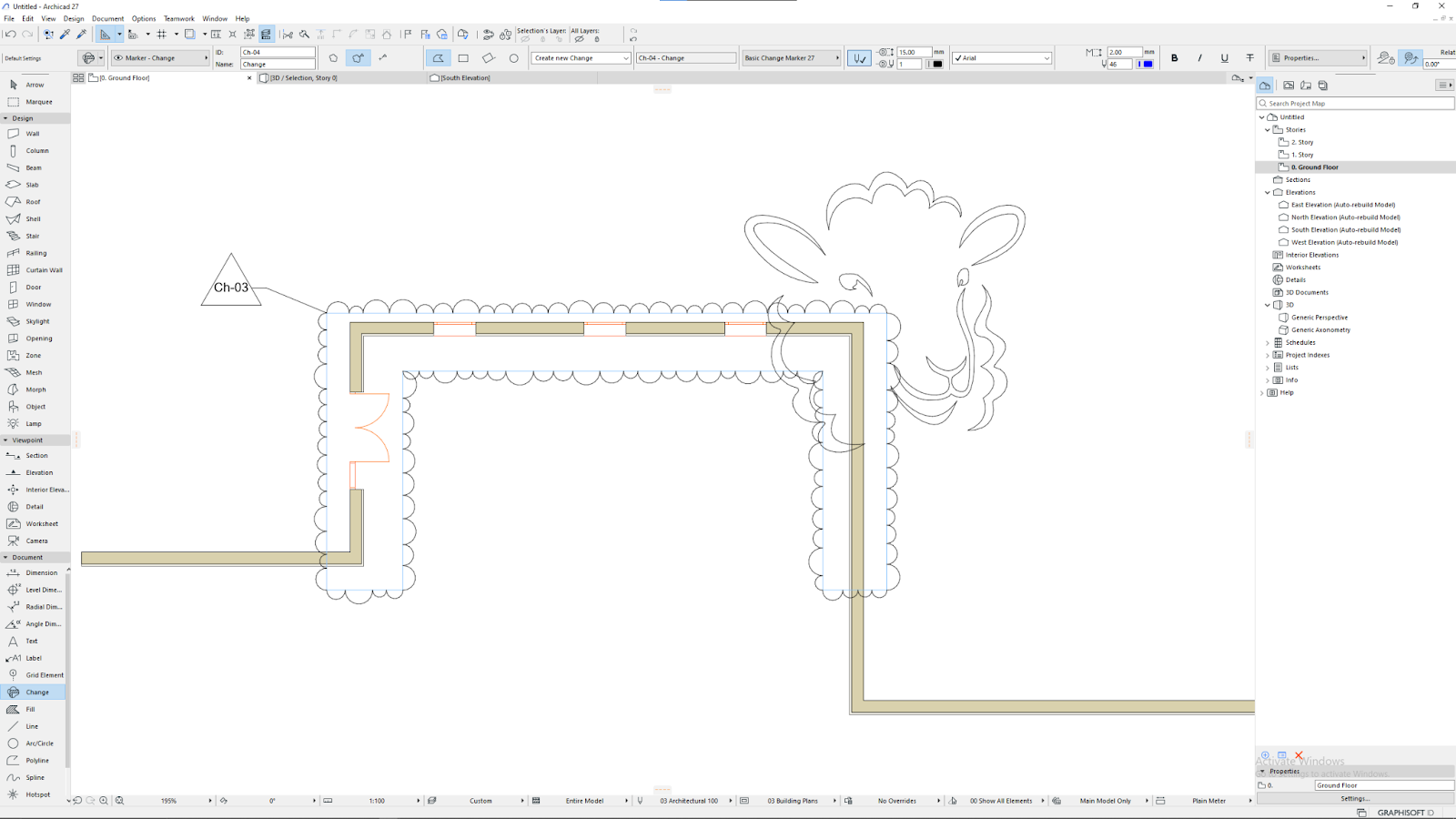Select the Wall tool
The width and height of the screenshot is (1456, 819).
click(33, 134)
